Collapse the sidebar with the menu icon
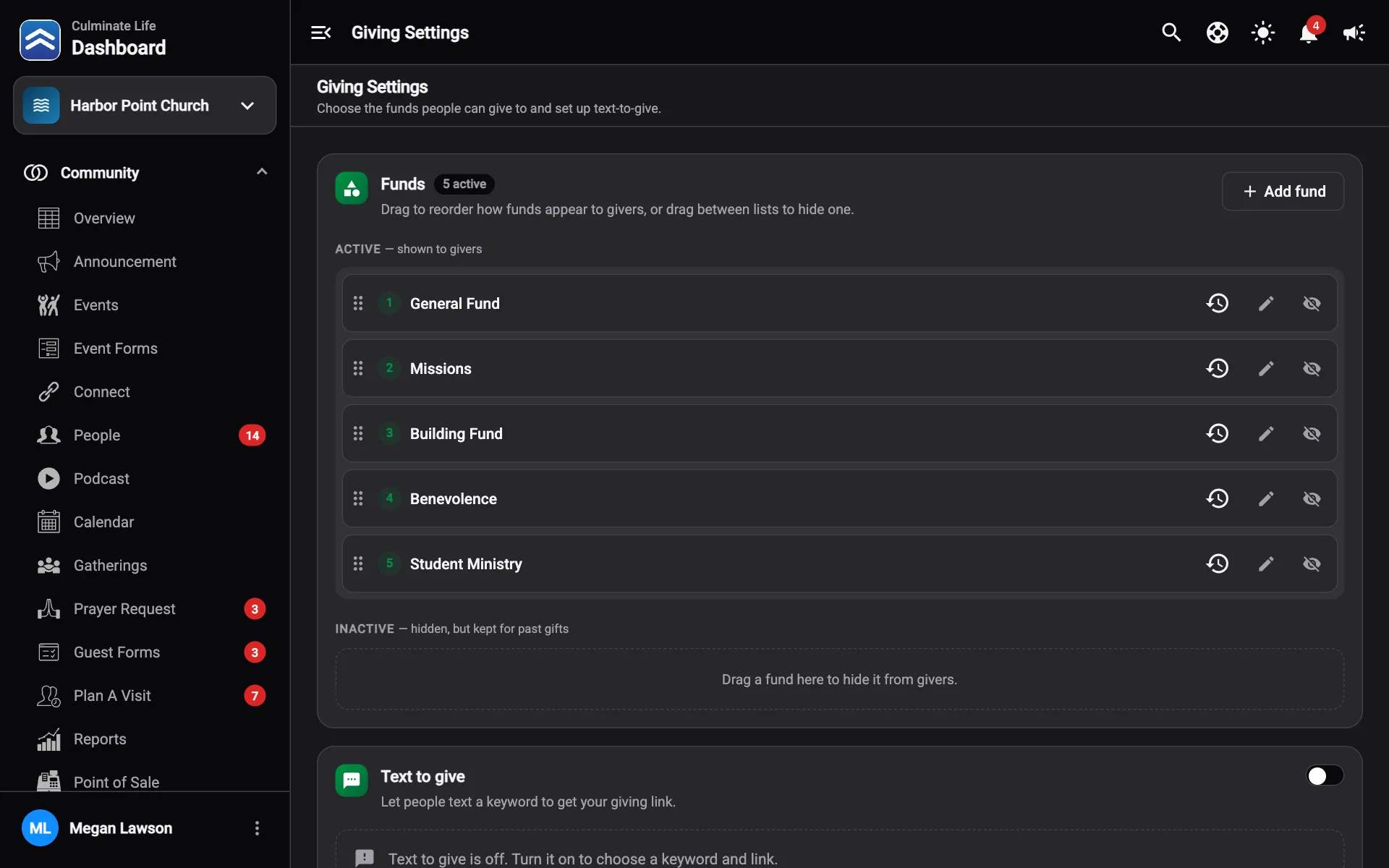Image resolution: width=1389 pixels, height=868 pixels. (320, 33)
